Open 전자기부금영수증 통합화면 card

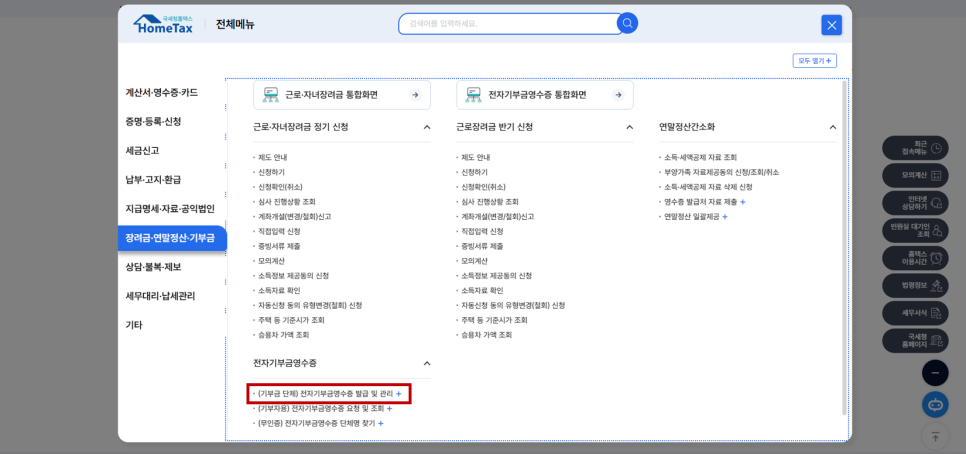click(545, 95)
